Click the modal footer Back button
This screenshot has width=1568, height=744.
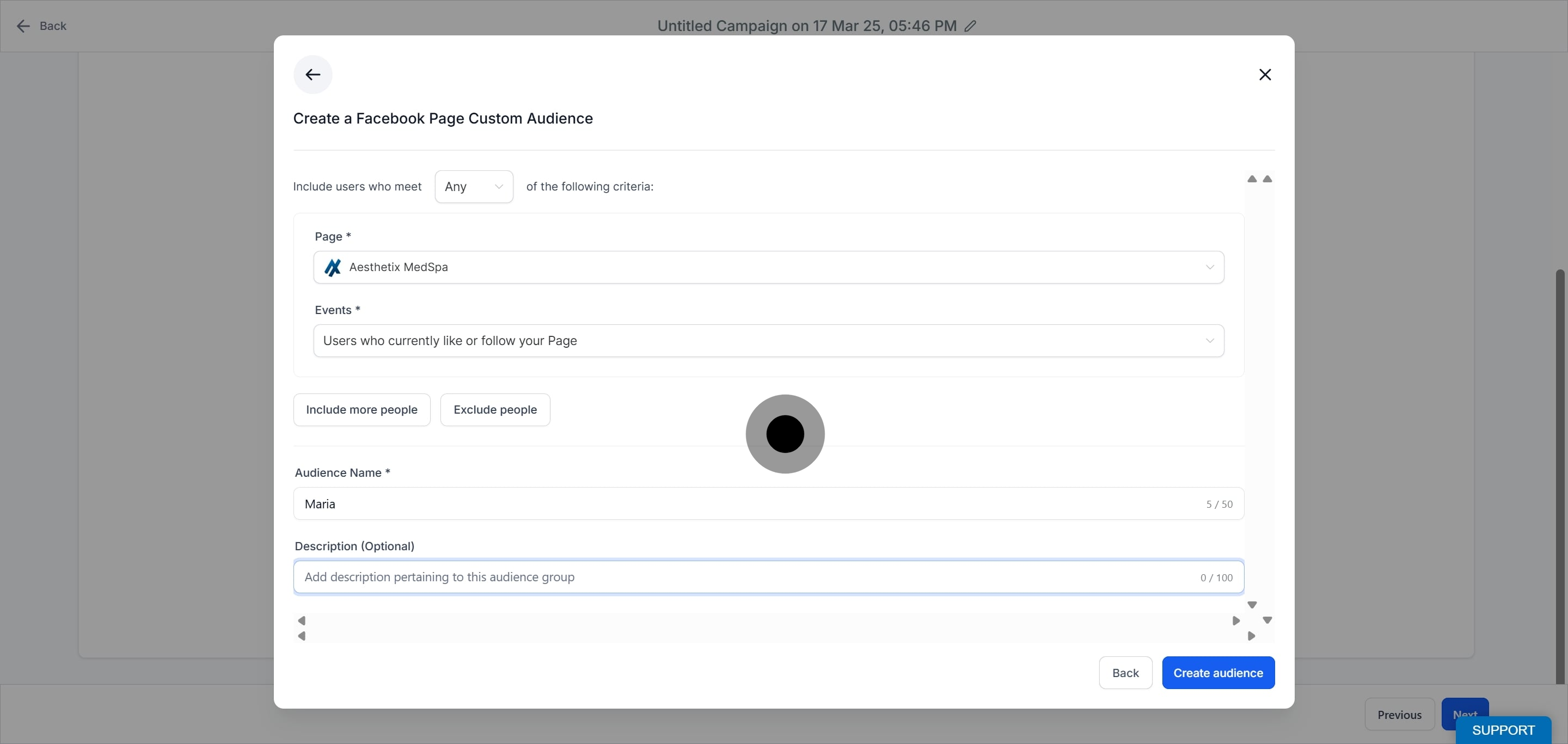point(1125,673)
